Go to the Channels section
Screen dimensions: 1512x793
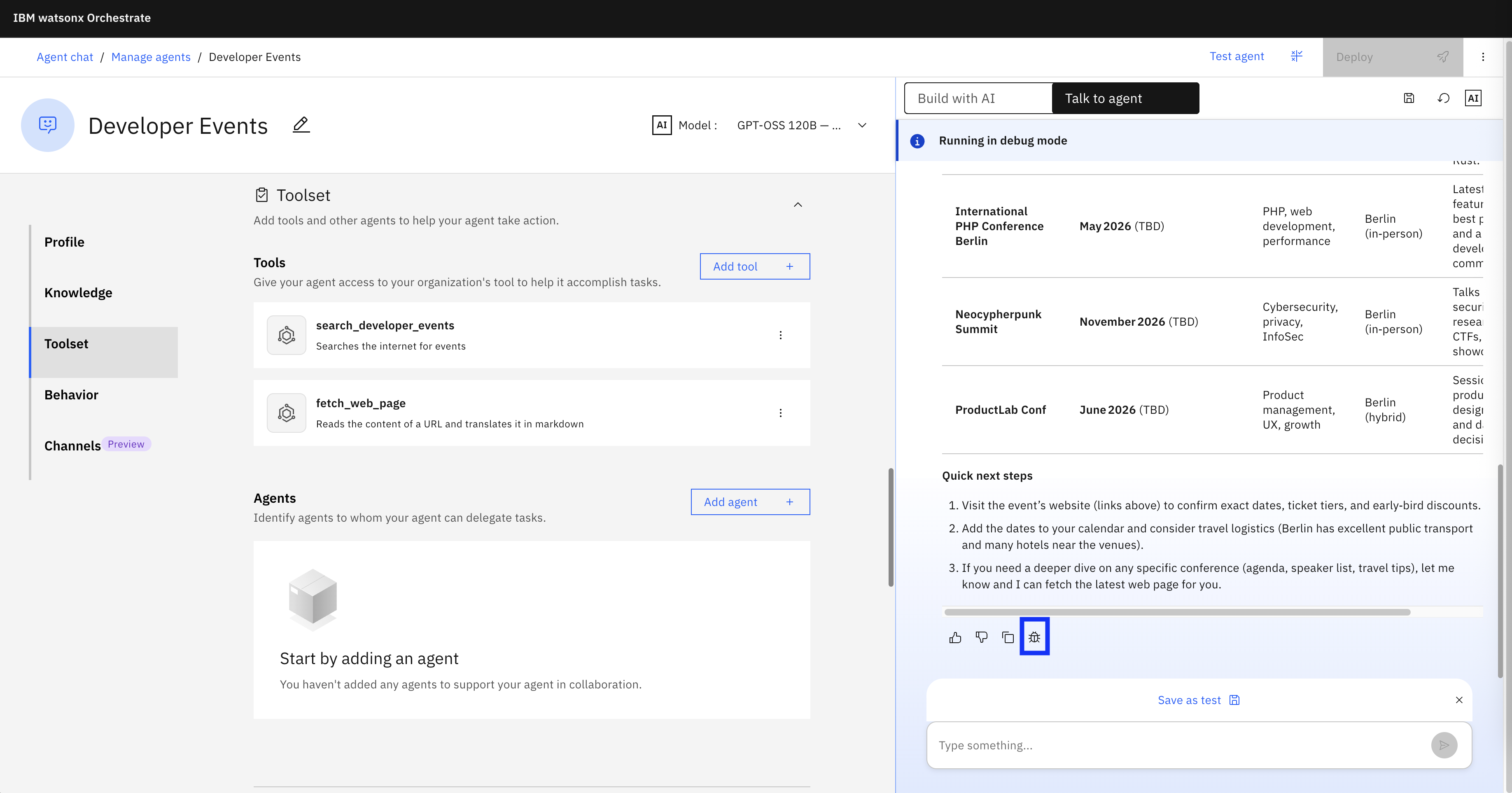pyautogui.click(x=72, y=445)
